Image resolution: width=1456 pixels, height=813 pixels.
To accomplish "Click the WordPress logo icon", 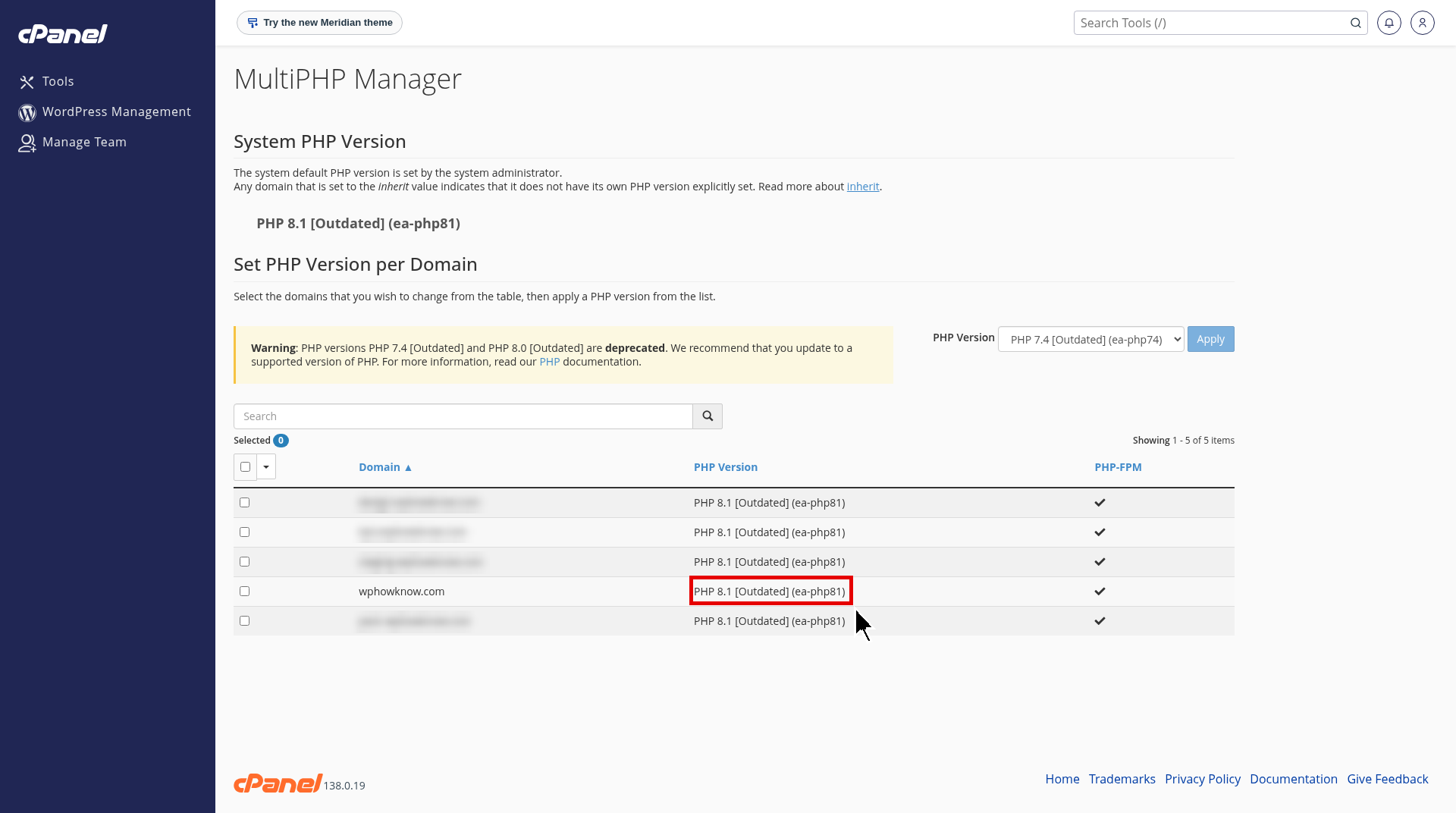I will 27,112.
